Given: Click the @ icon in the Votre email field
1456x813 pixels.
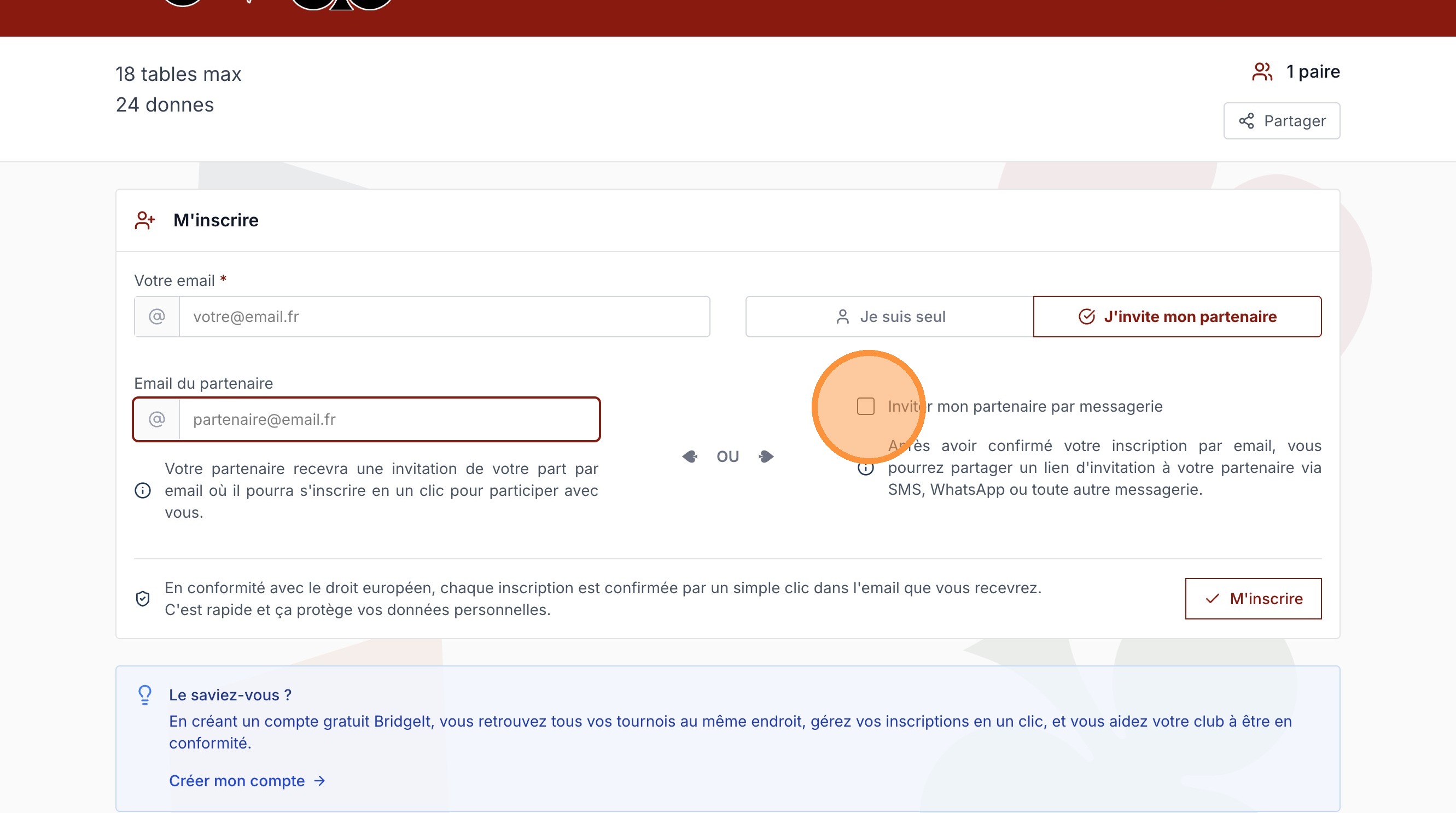Looking at the screenshot, I should click(156, 317).
